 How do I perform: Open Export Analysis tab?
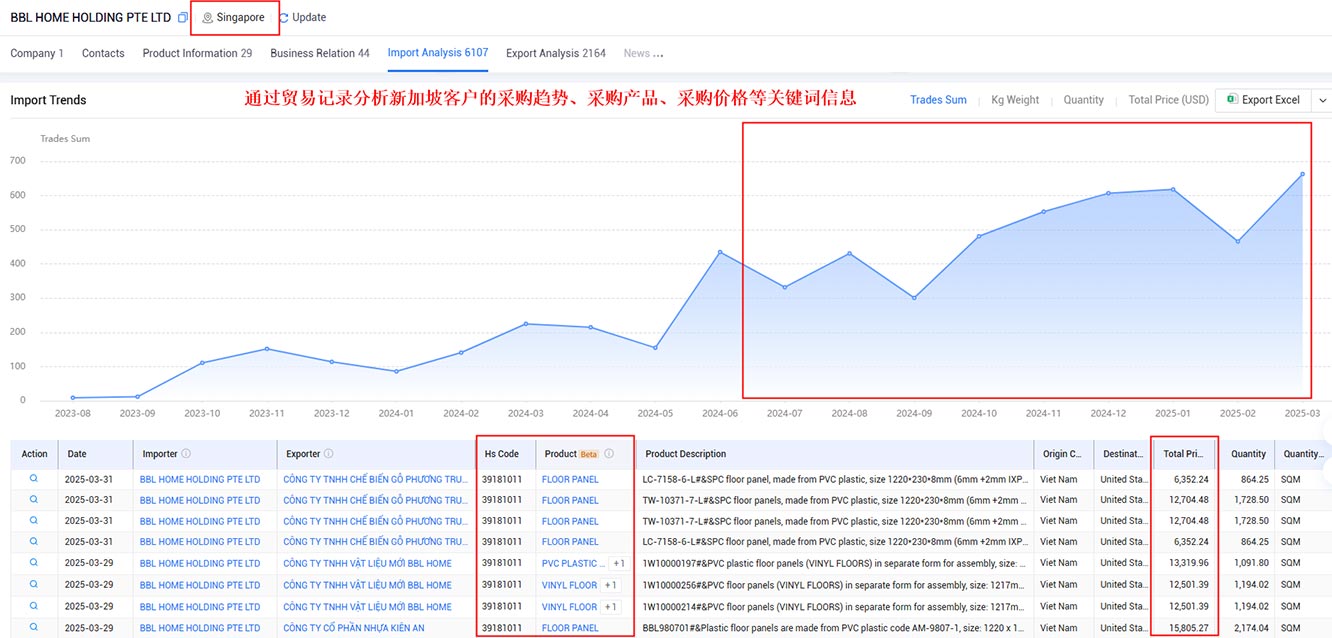[x=556, y=53]
